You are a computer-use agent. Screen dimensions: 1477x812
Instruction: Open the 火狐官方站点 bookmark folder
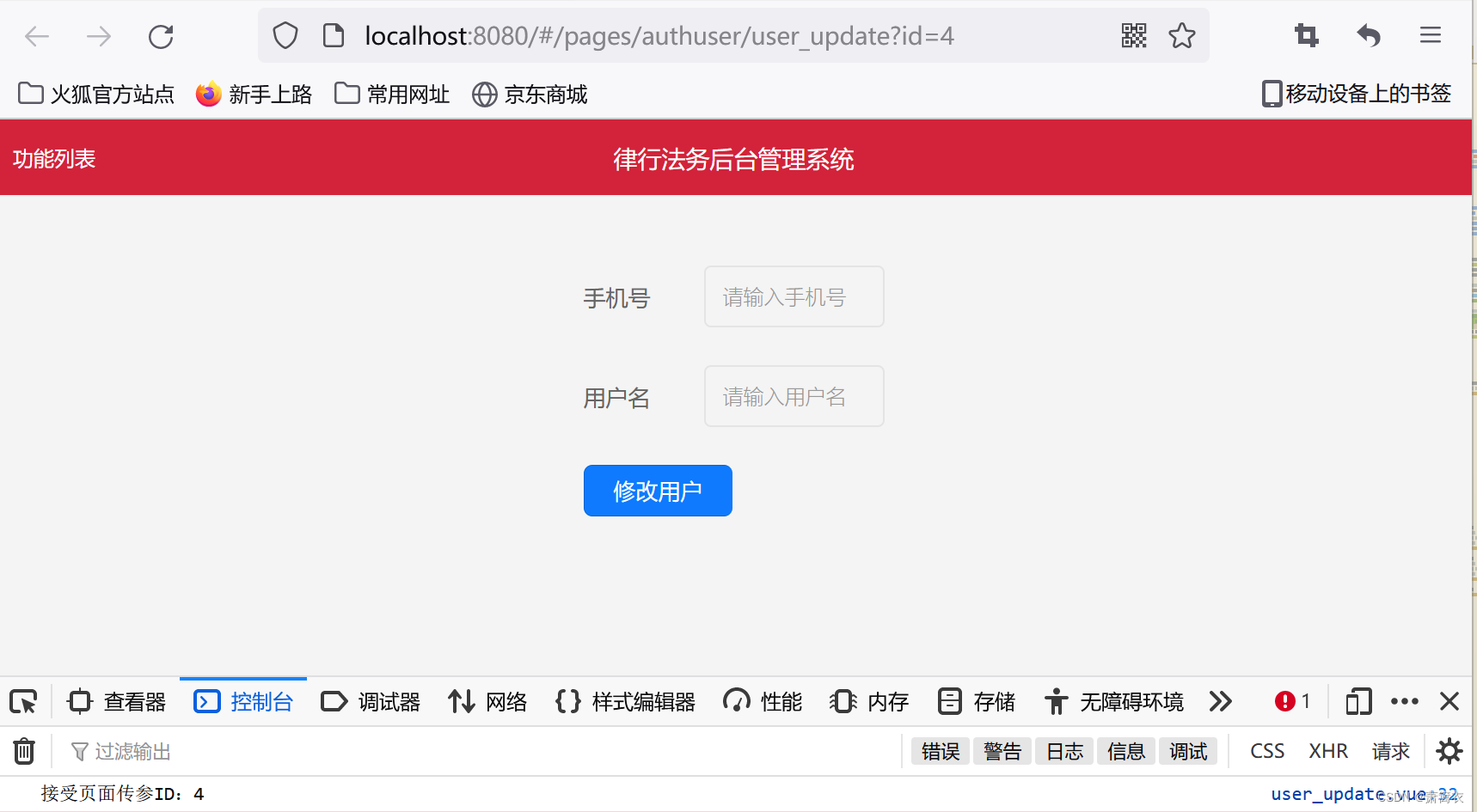coord(95,94)
